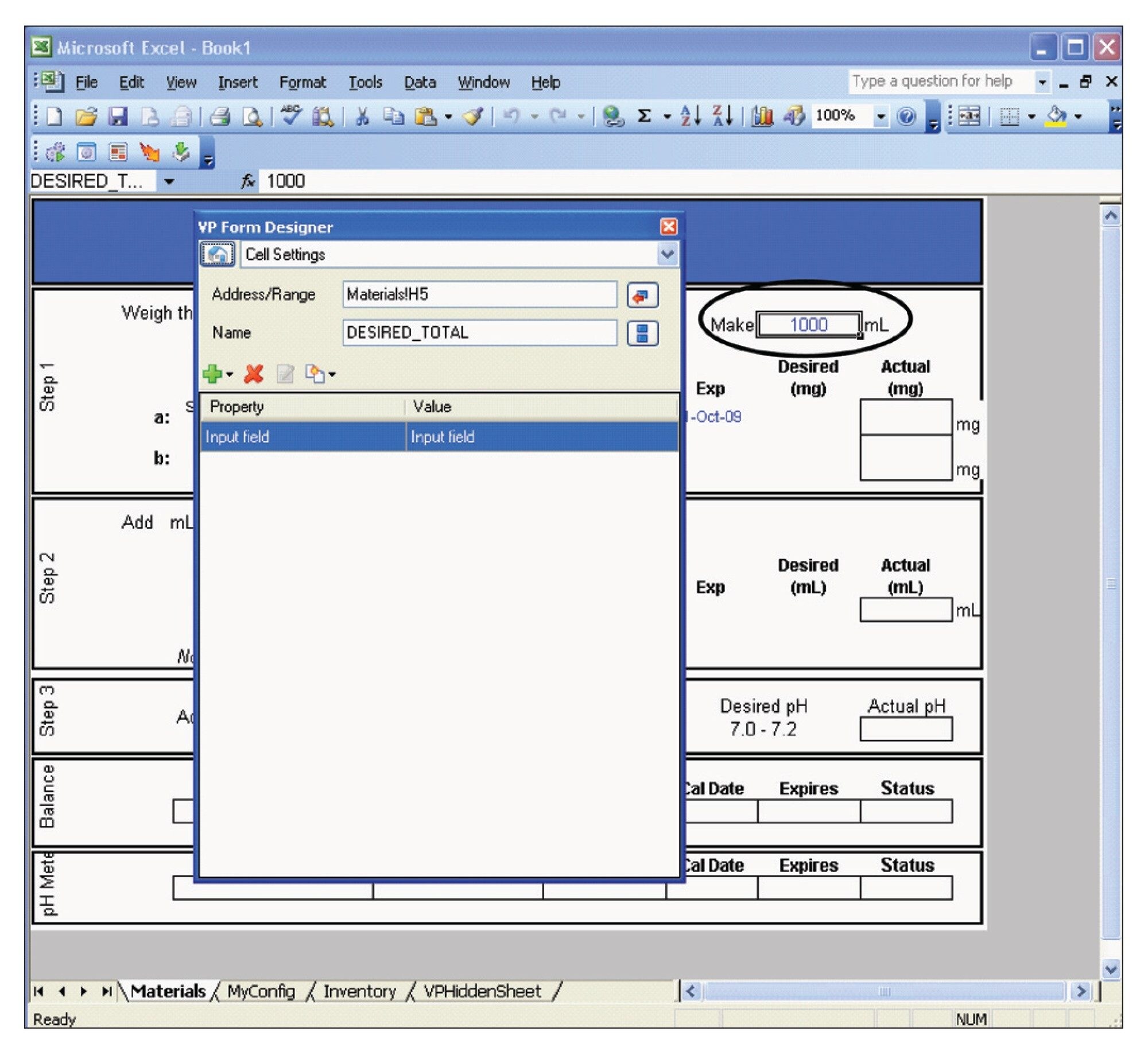Click the Name field containing DESIRED_TOTAL
This screenshot has width=1148, height=1051.
point(480,333)
